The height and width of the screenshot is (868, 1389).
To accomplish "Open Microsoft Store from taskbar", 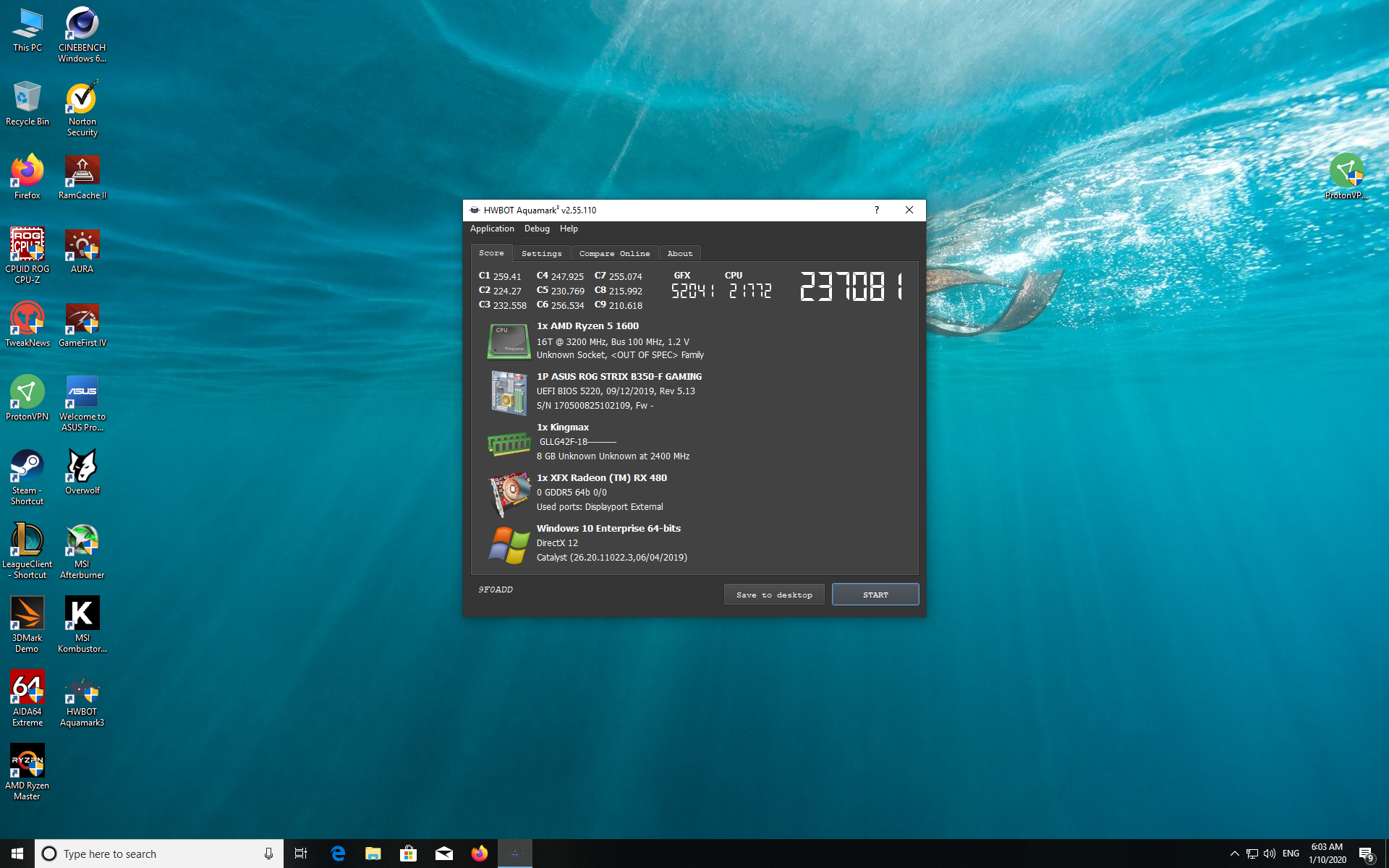I will tap(408, 854).
